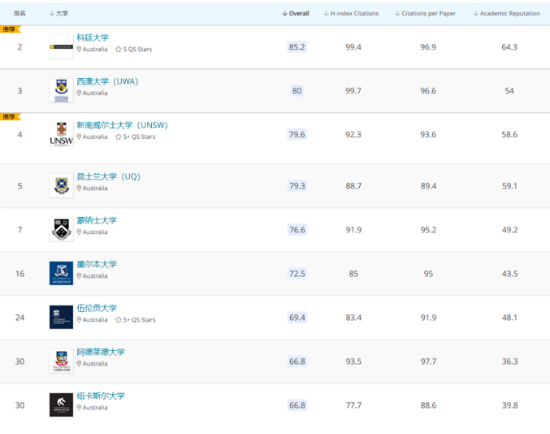Open 昆士兰大学 (UQ) link

(x=108, y=176)
